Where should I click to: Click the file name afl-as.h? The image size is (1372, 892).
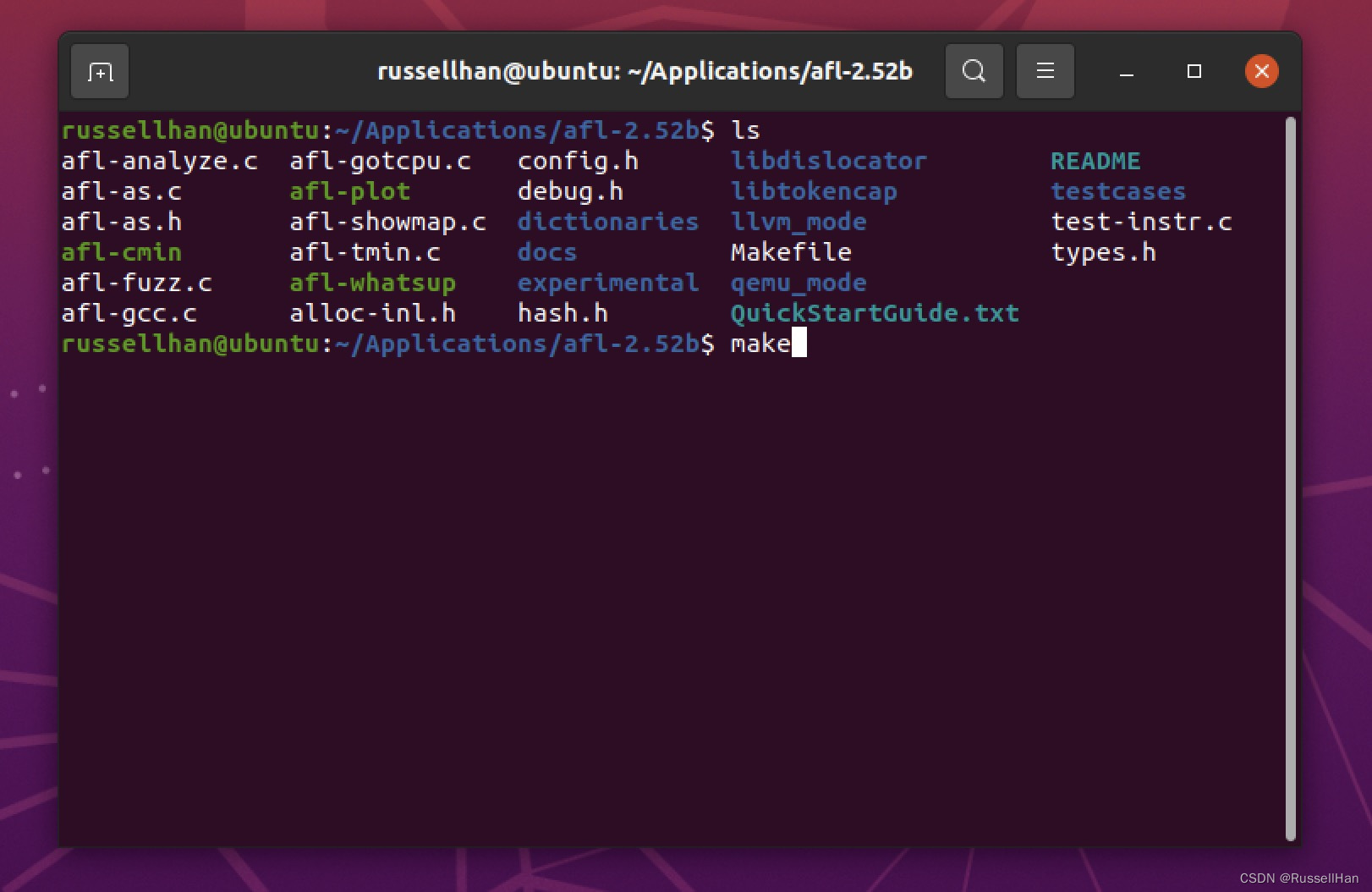(x=122, y=223)
